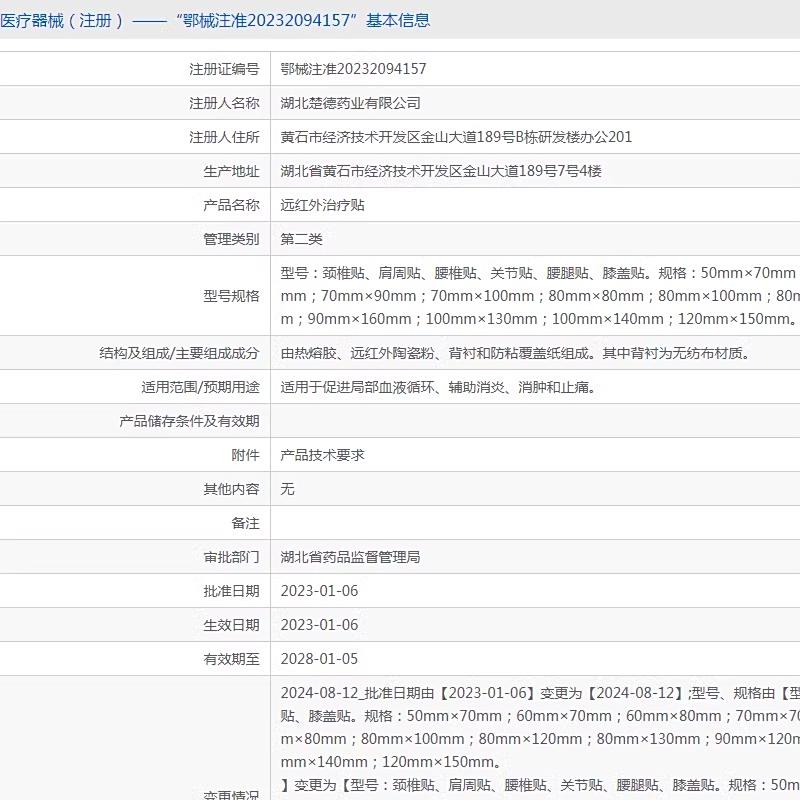Click the model line starting 型号：颈椎贴

click(x=540, y=273)
